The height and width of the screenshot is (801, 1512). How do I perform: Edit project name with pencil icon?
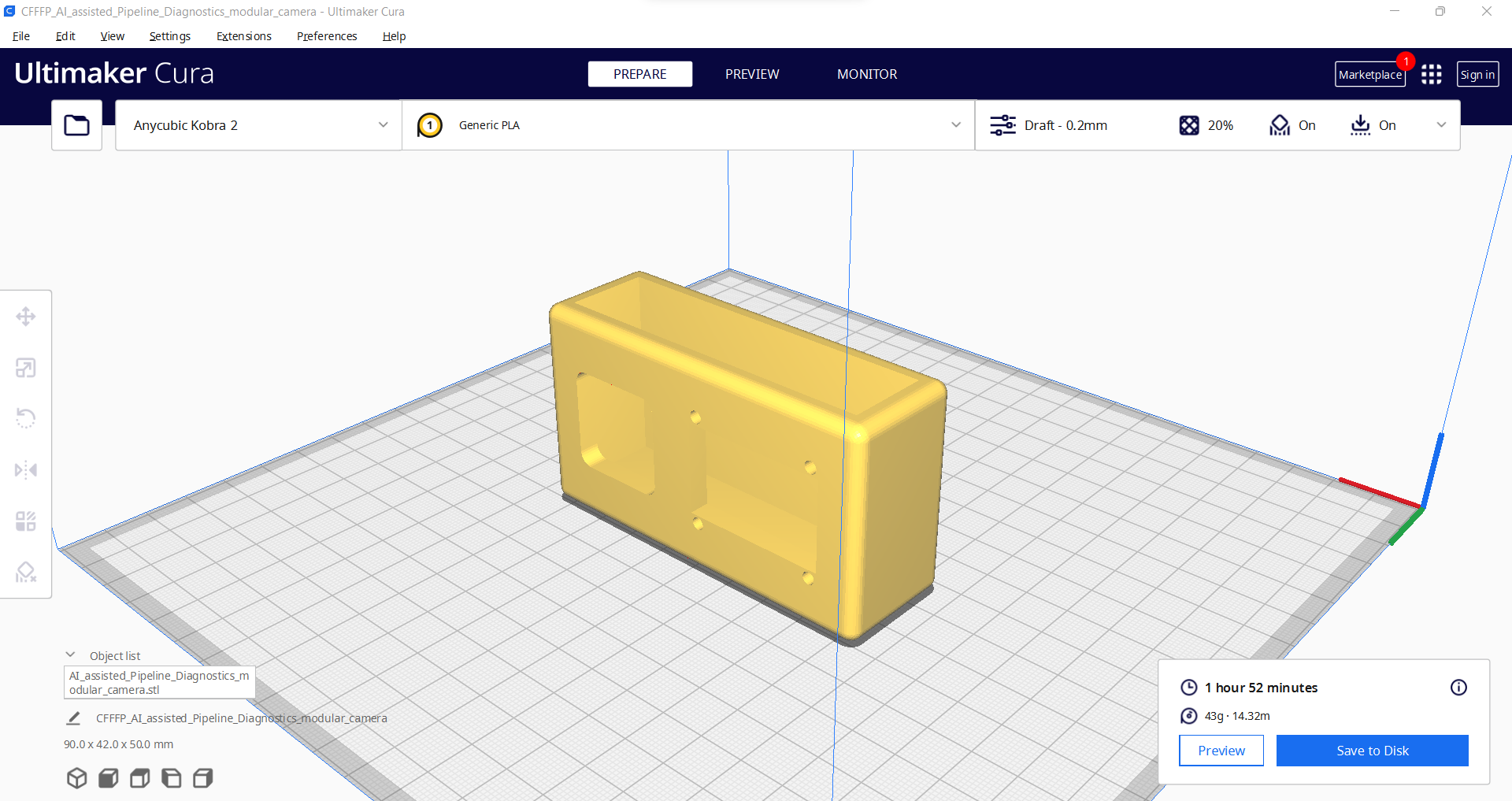tap(73, 718)
